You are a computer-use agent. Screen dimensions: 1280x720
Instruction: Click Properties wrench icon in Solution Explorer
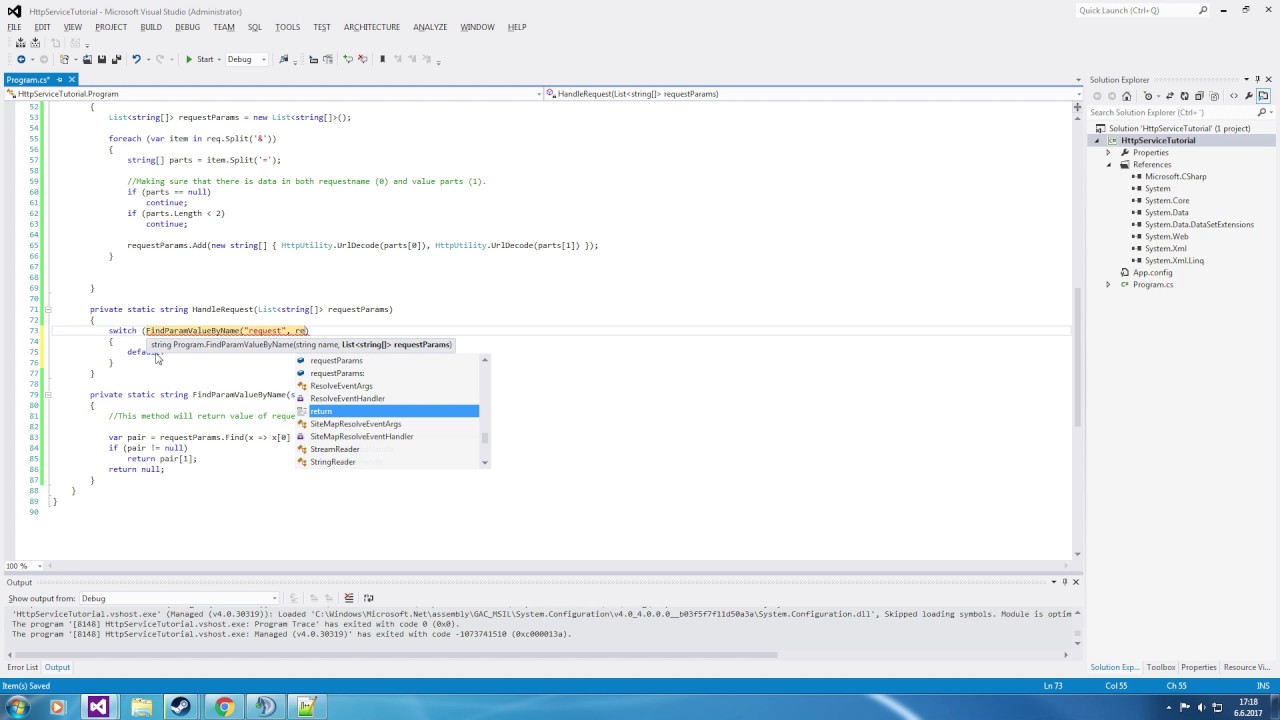(1249, 96)
